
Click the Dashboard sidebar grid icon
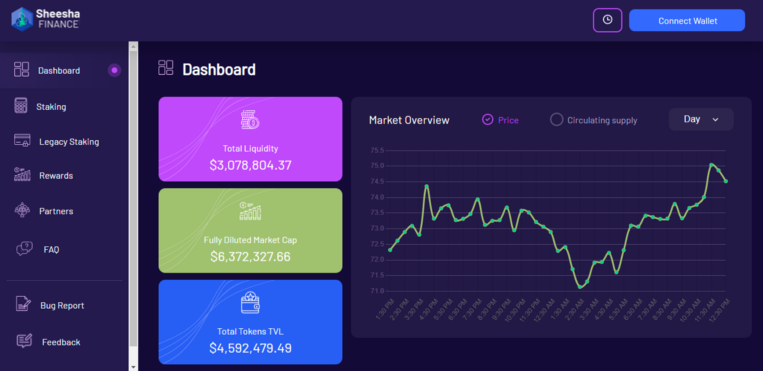21,69
